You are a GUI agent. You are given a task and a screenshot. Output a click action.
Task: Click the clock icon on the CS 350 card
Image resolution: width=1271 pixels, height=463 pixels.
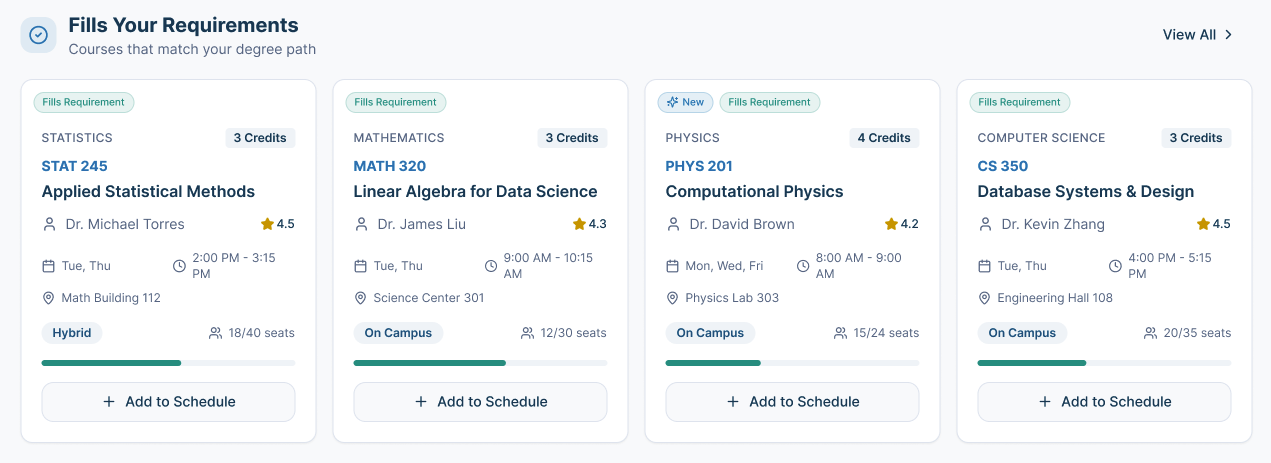(x=1116, y=266)
